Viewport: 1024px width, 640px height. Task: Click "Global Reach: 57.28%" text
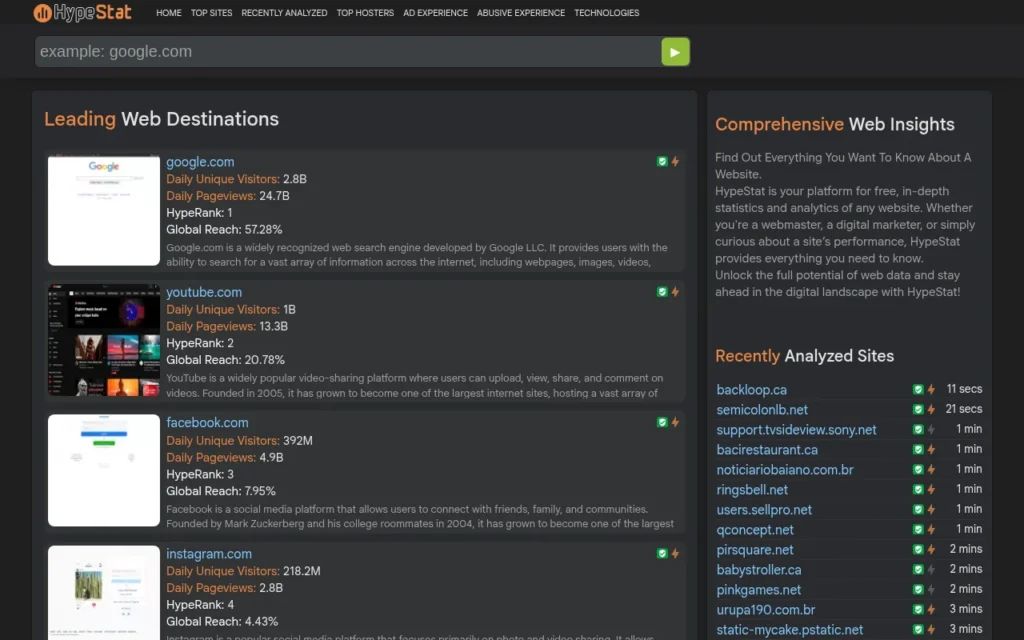pyautogui.click(x=224, y=230)
